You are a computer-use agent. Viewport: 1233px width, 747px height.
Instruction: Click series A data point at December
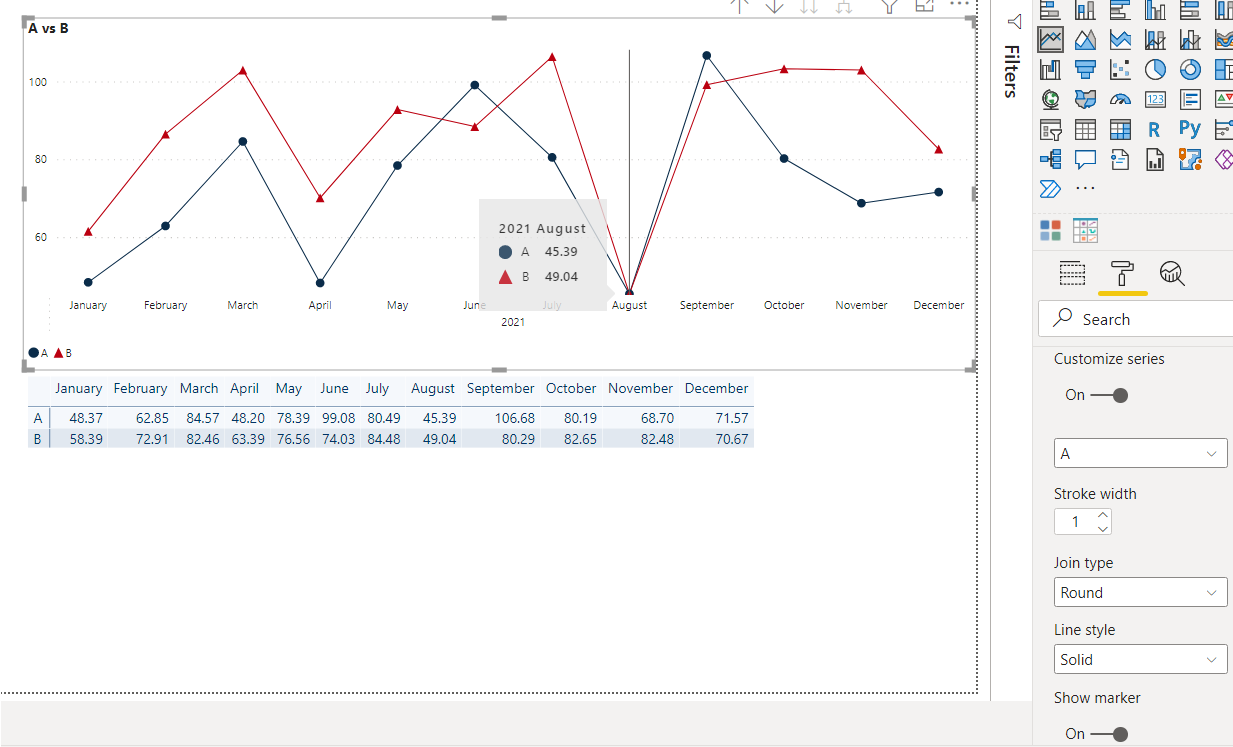(x=939, y=192)
